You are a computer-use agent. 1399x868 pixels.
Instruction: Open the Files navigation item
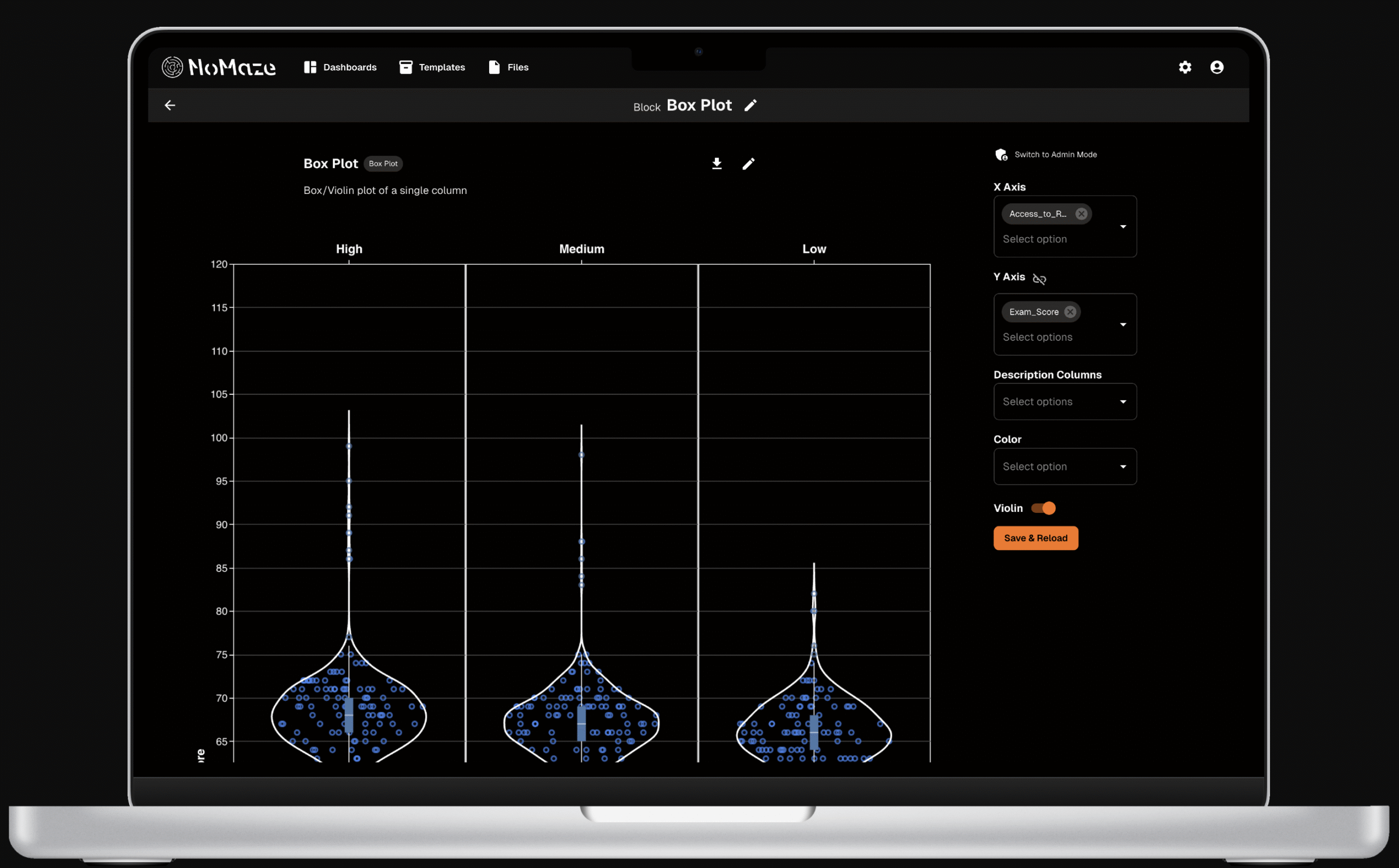coord(509,67)
